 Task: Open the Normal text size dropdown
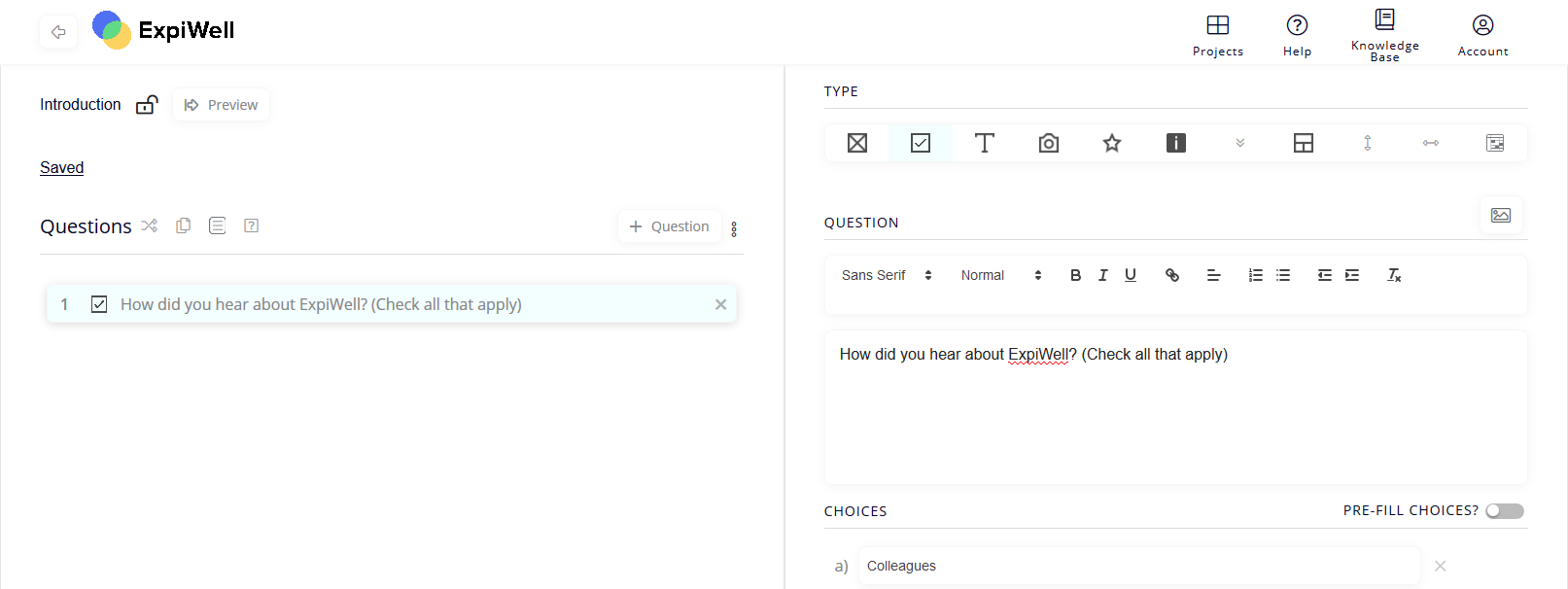click(1000, 275)
